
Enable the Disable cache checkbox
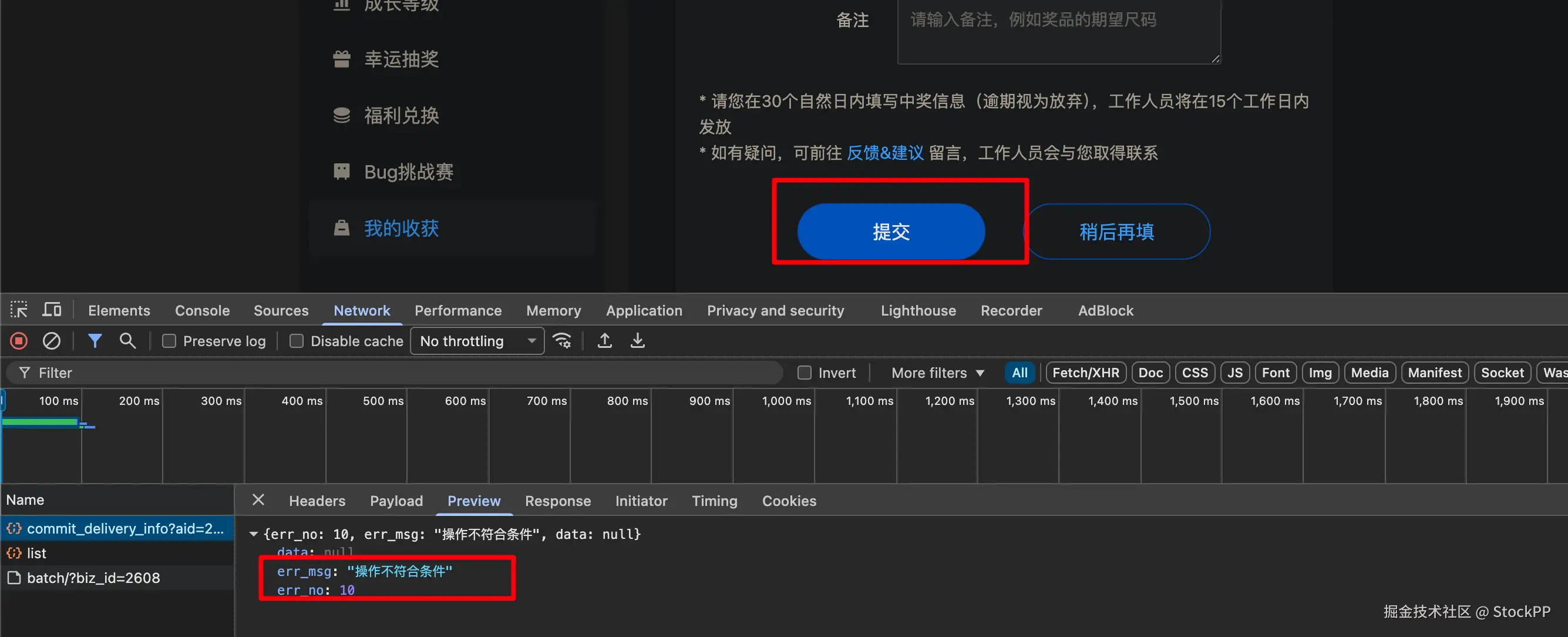[x=297, y=341]
